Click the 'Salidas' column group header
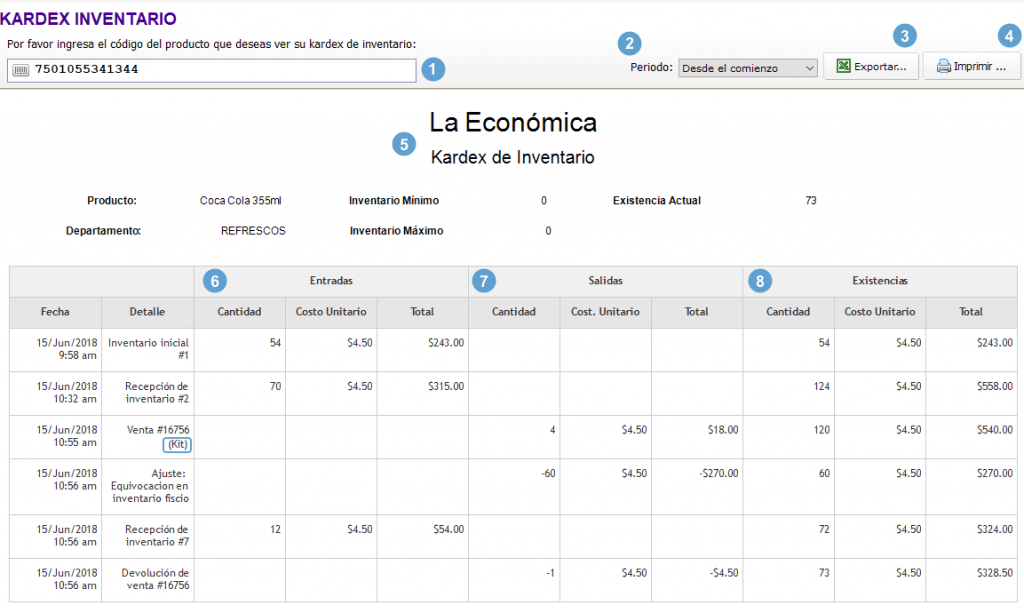Screen dimensions: 1024x613 pyautogui.click(x=605, y=281)
